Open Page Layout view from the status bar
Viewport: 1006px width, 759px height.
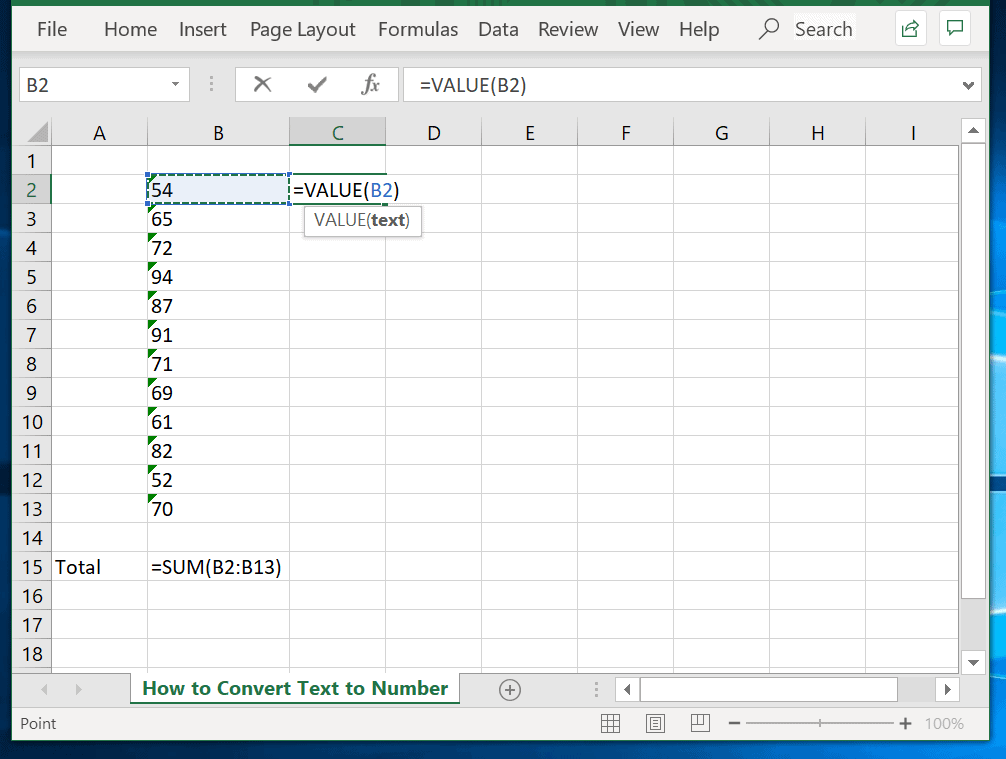[655, 723]
